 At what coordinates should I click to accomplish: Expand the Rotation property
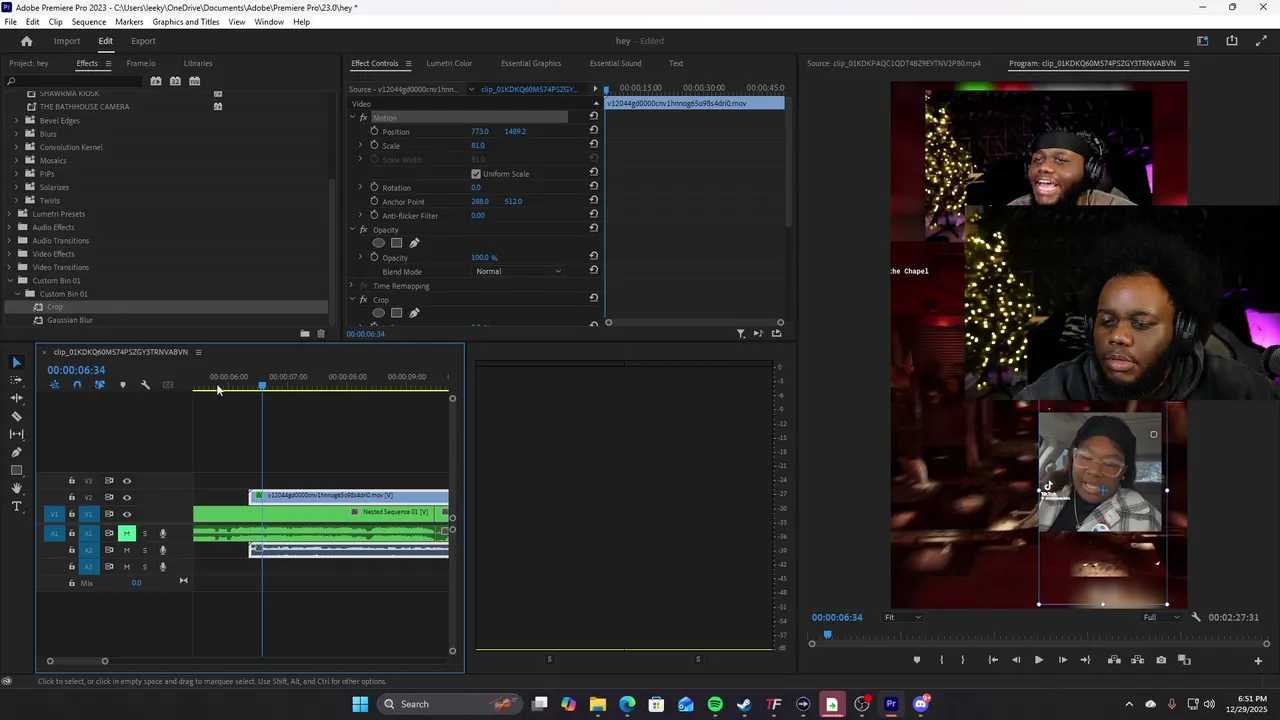(x=360, y=187)
